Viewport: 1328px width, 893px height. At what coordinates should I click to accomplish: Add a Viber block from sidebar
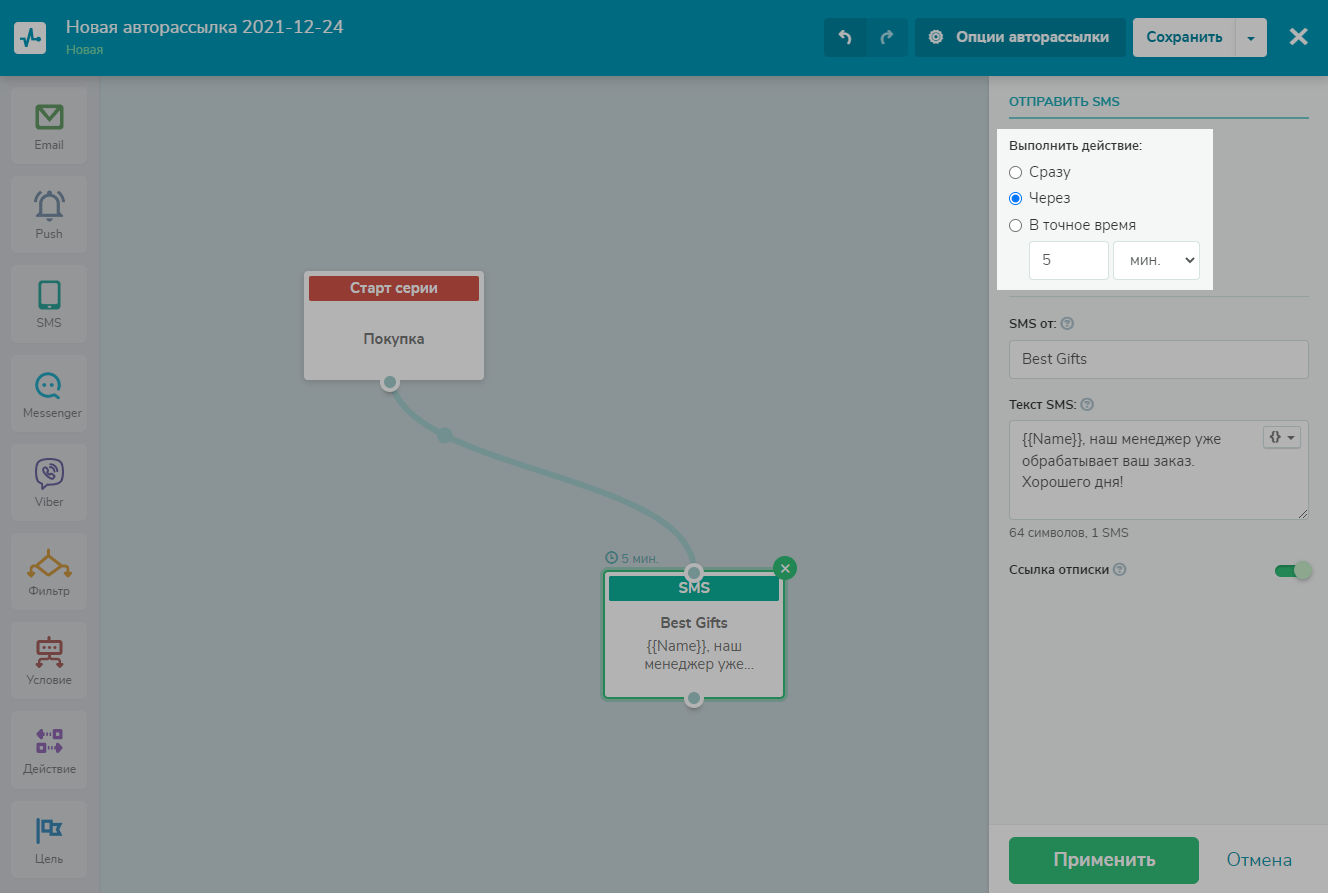click(49, 482)
